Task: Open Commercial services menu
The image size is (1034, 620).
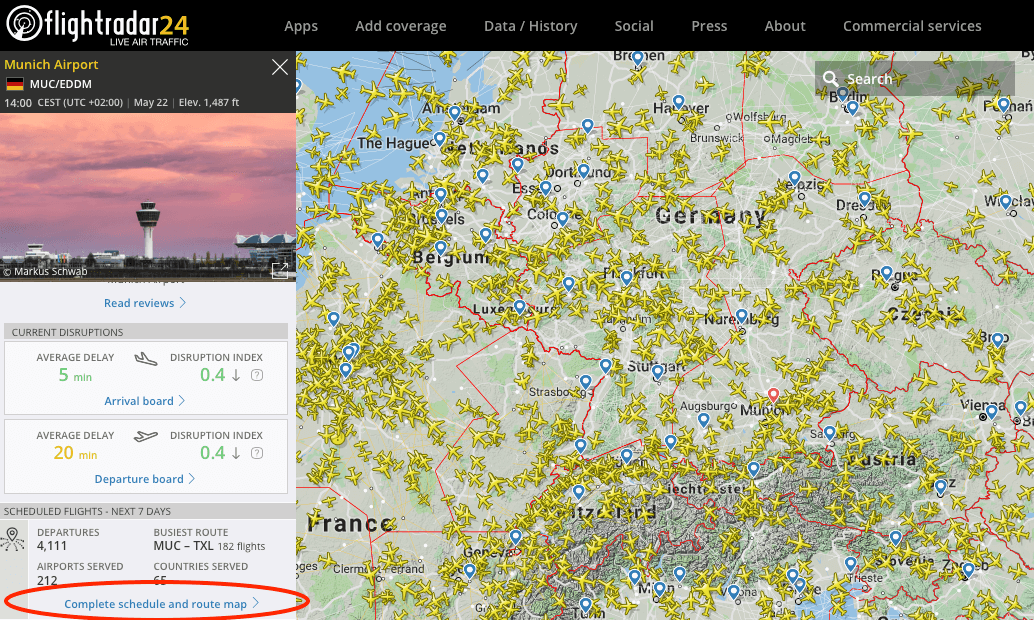Action: [x=912, y=26]
